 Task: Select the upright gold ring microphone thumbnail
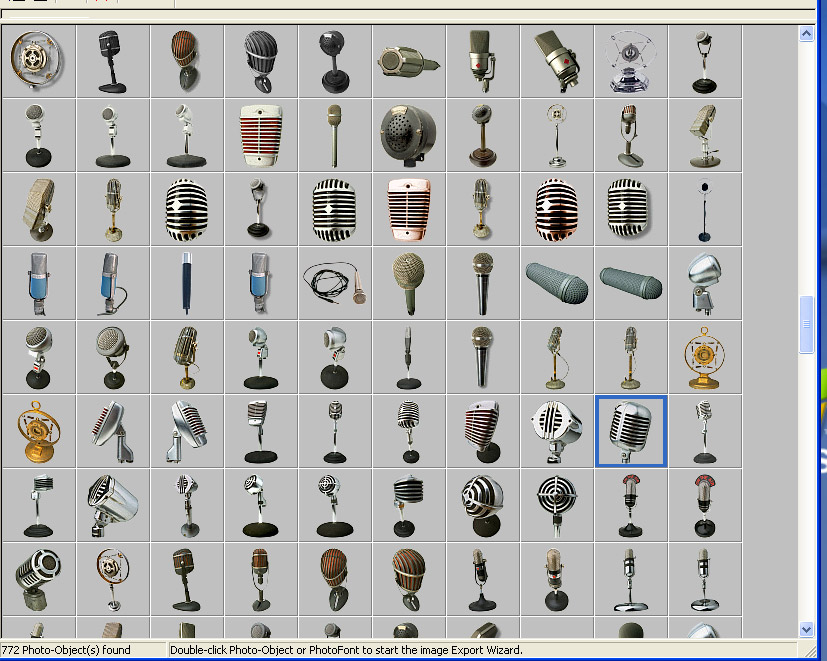[705, 357]
